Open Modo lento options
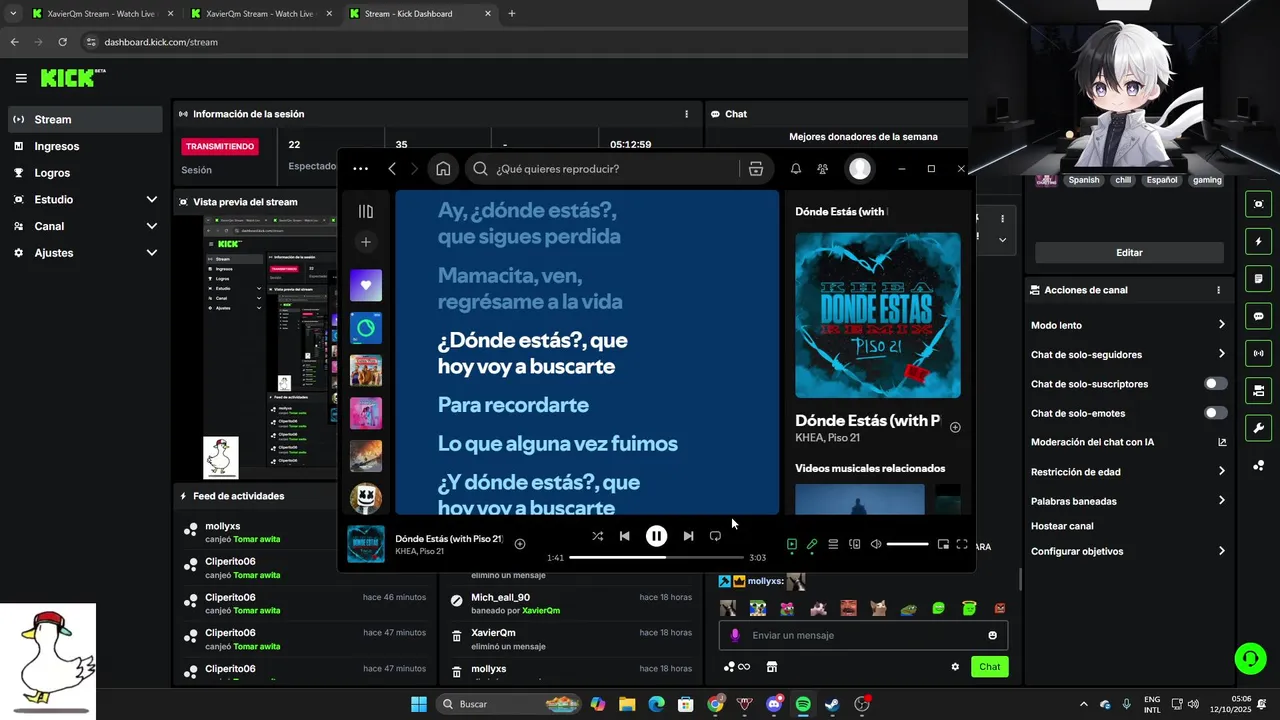Screen dimensions: 1280x720 (1128, 325)
